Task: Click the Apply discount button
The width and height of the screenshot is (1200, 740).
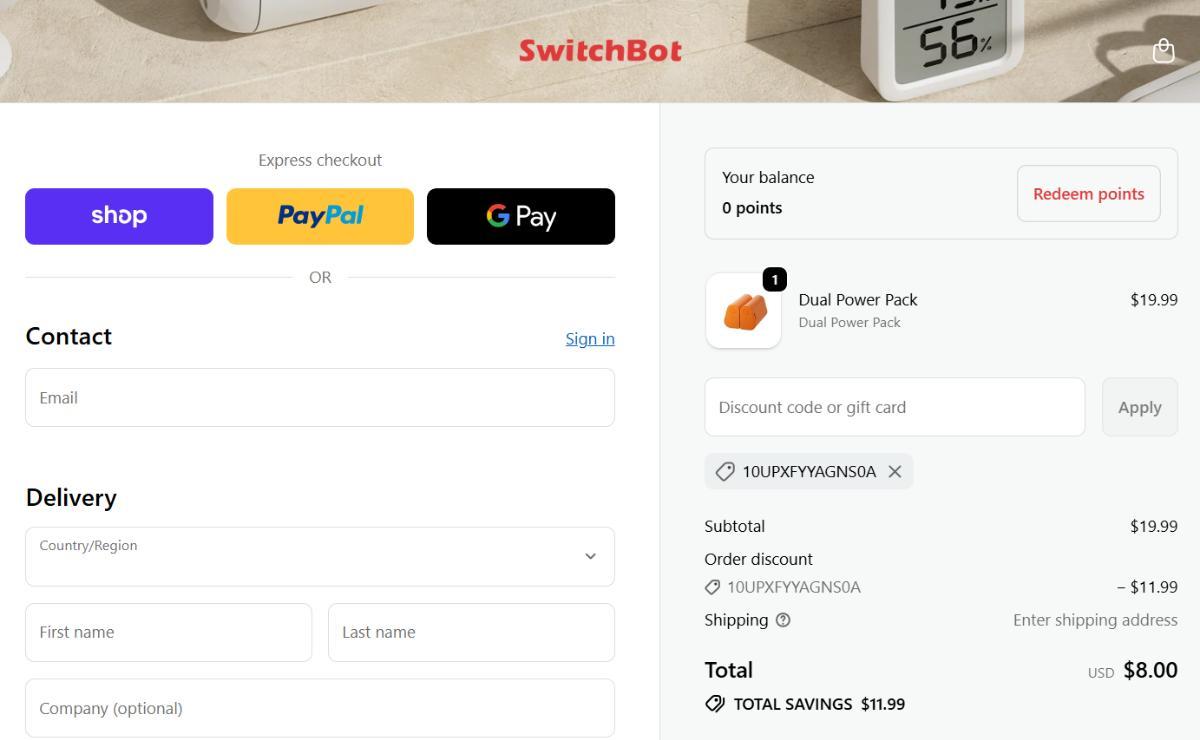Action: (x=1139, y=407)
